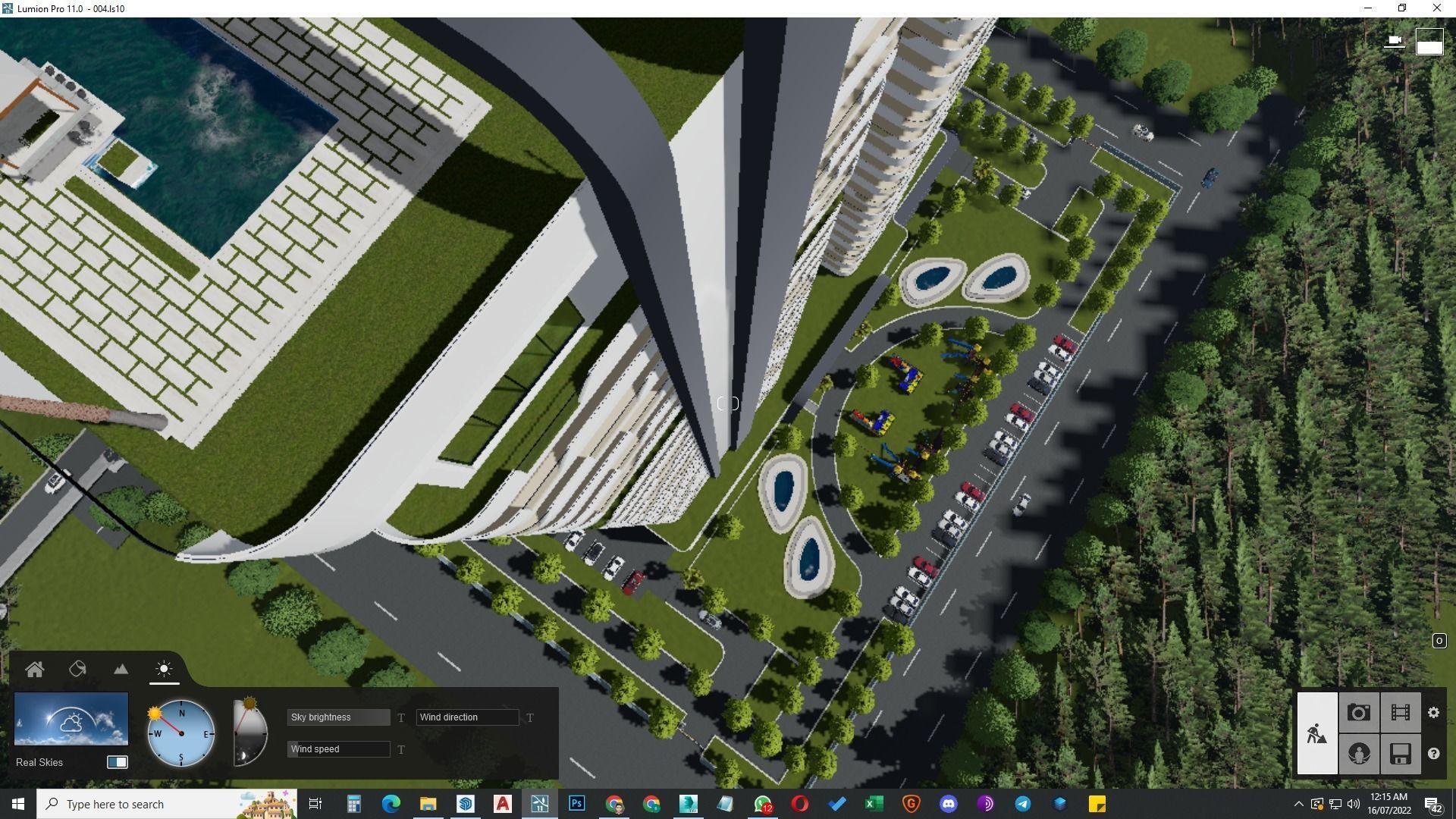This screenshot has width=1456, height=819.
Task: Click the Real Skies preview thumbnail
Action: pos(71,718)
